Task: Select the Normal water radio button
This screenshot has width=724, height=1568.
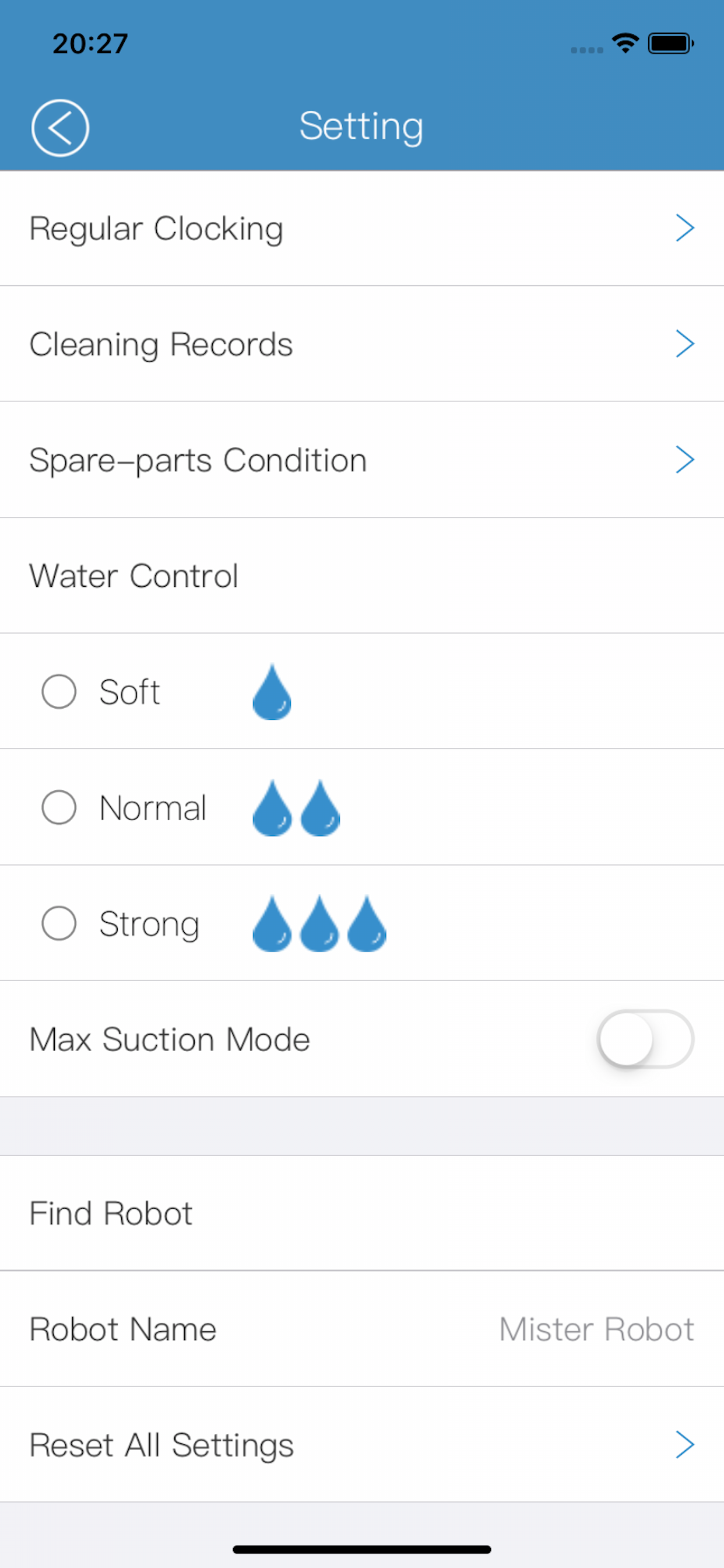Action: 59,808
